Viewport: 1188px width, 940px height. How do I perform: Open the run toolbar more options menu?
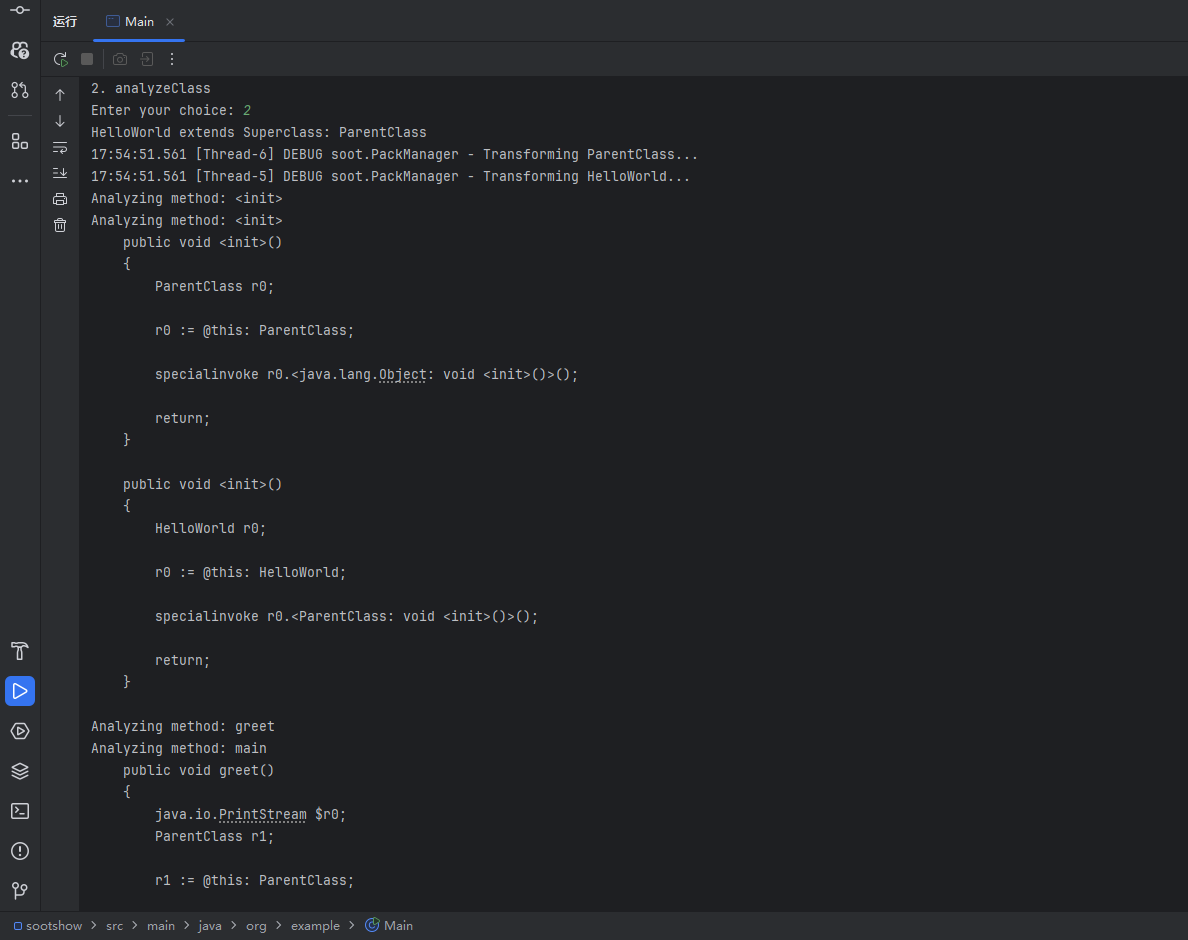[x=172, y=59]
